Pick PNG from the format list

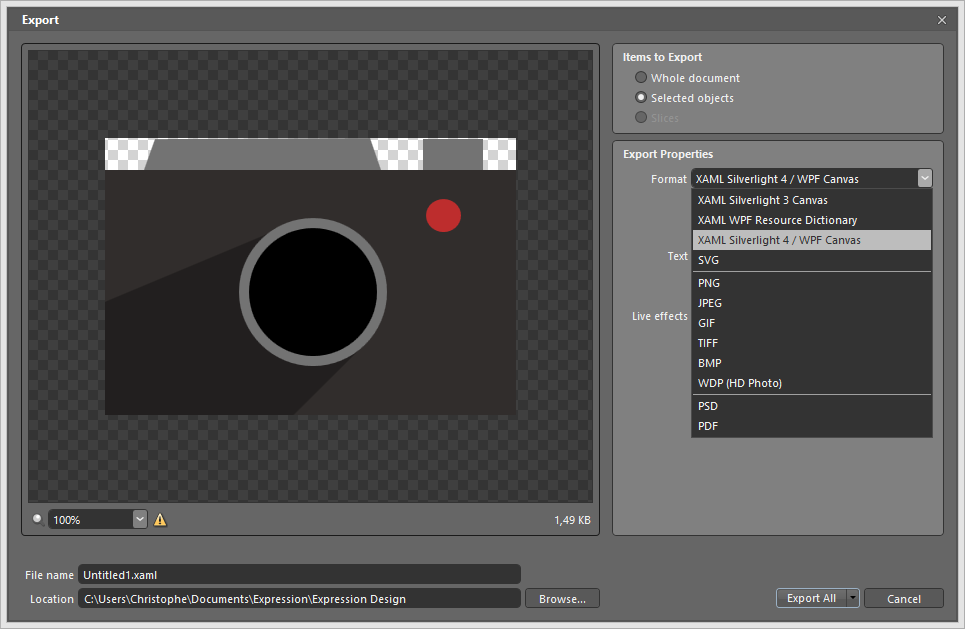709,283
